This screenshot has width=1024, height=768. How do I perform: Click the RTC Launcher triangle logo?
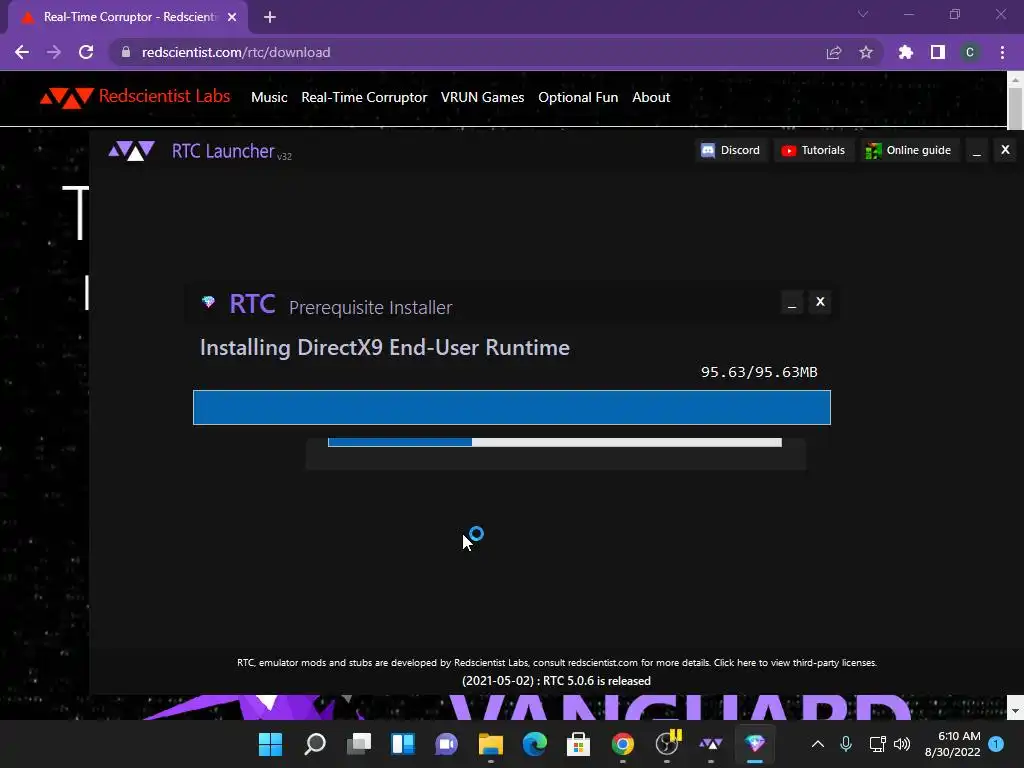pos(131,151)
